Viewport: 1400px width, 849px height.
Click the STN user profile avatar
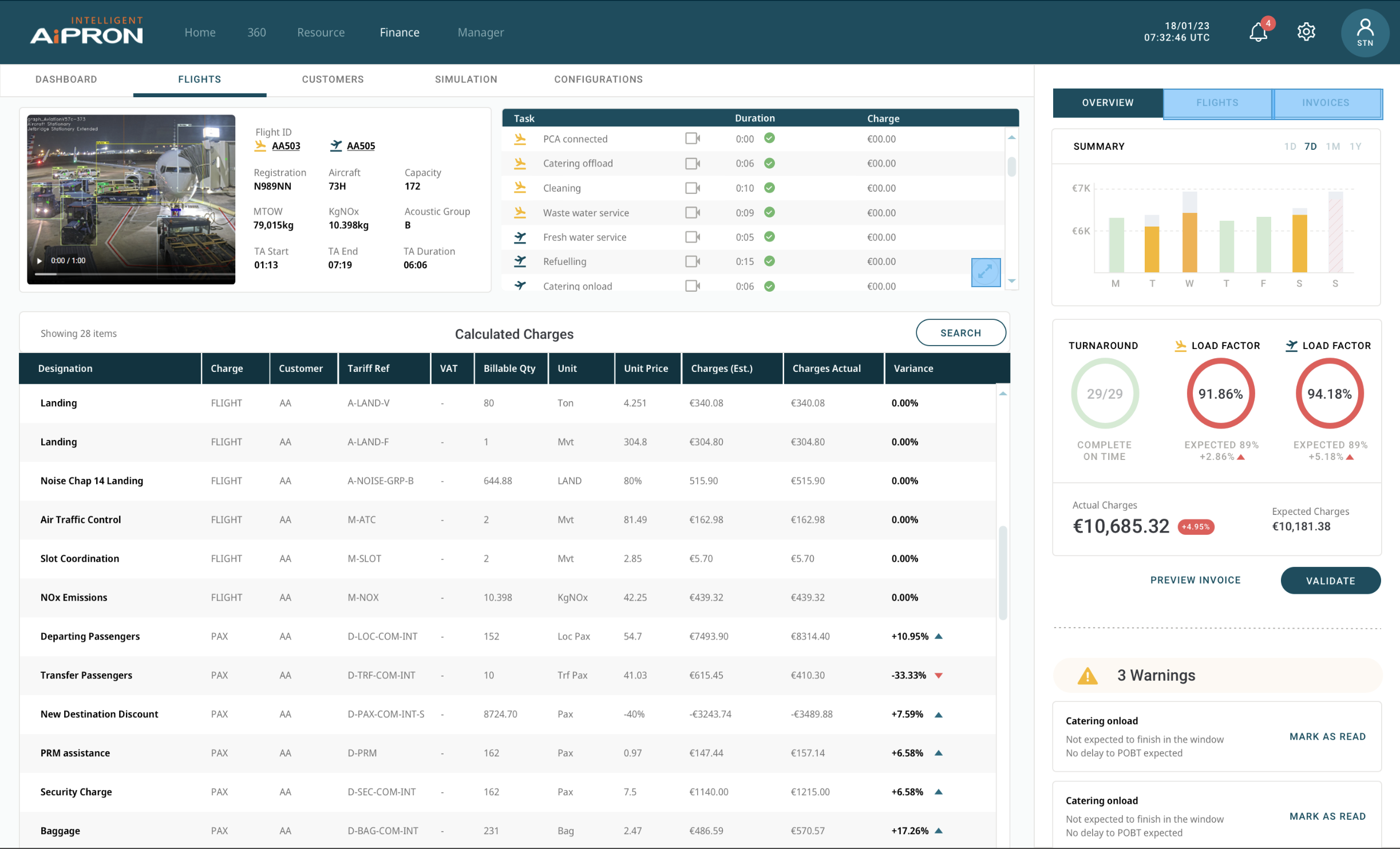[1365, 33]
